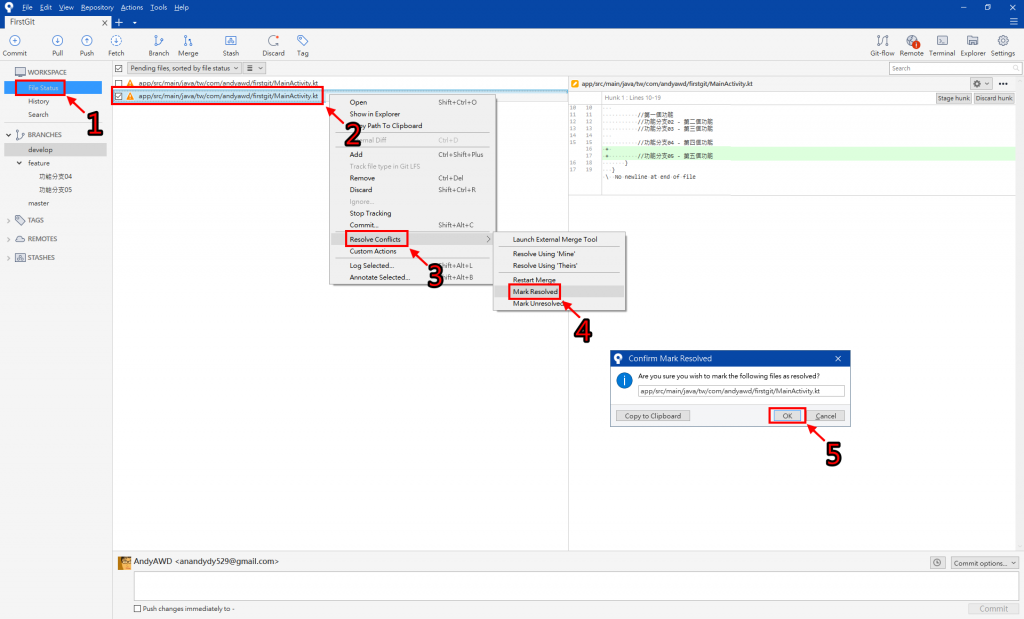Open the File menu

(27, 7)
